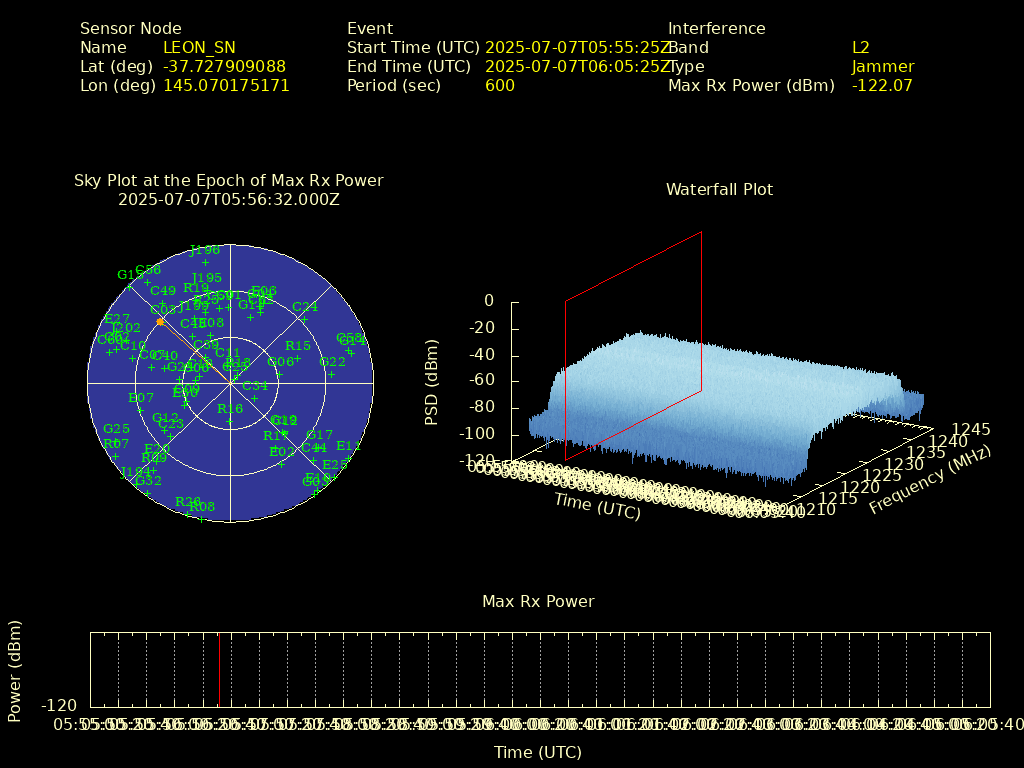Click the Waterfall Plot title

coord(719,189)
